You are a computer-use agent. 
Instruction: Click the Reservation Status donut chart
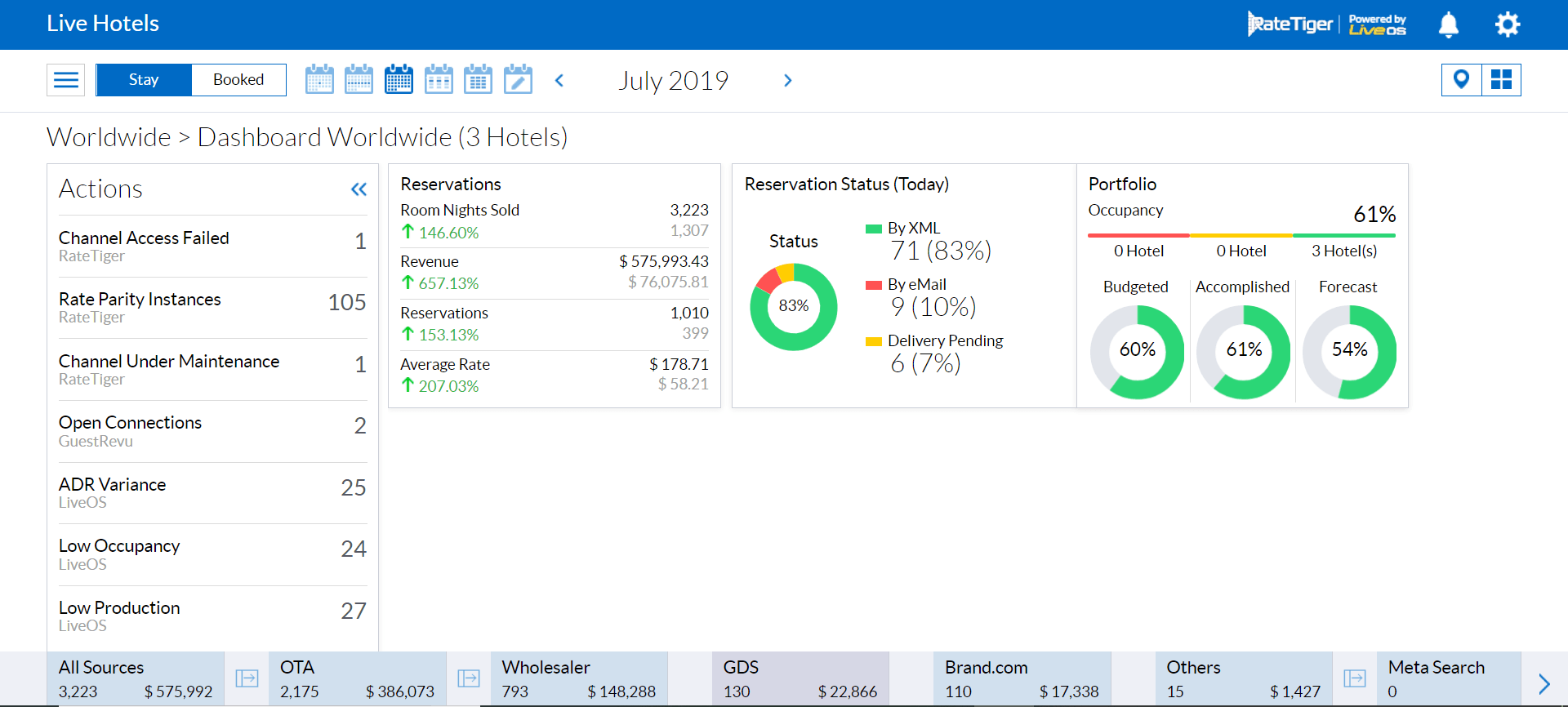pos(793,307)
